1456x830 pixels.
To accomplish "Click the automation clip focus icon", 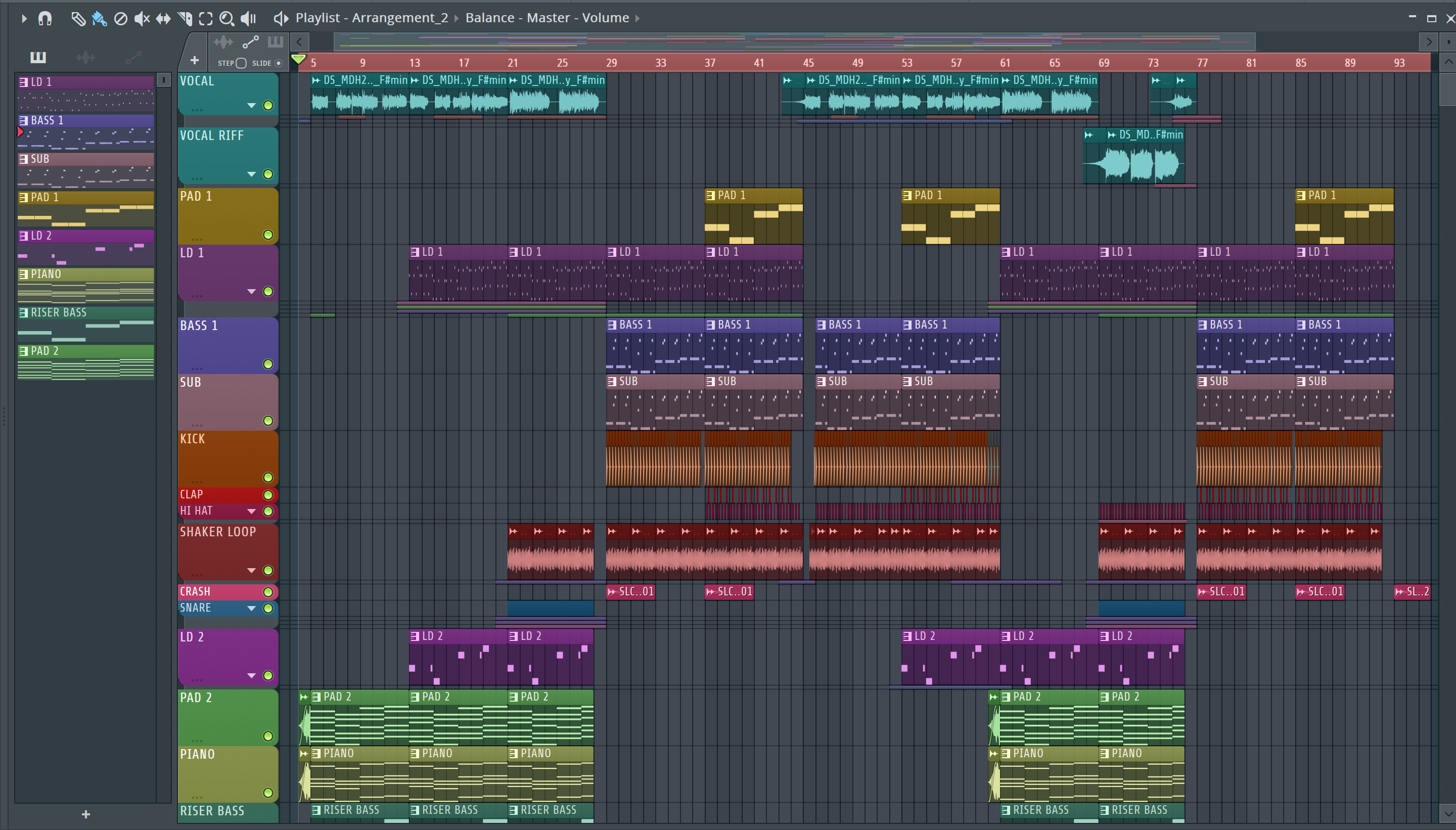I will [x=250, y=41].
